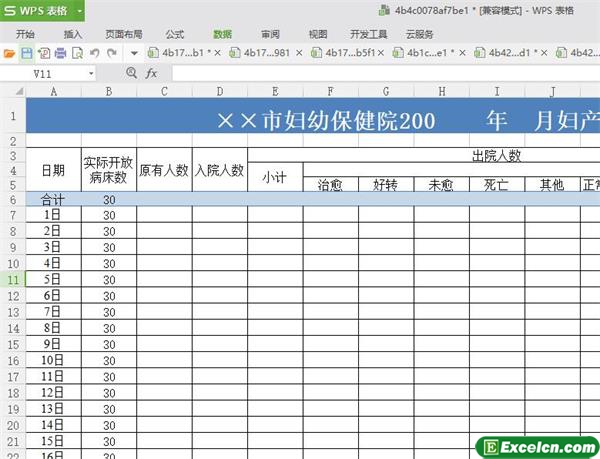Select column E header
The width and height of the screenshot is (600, 459).
(275, 91)
